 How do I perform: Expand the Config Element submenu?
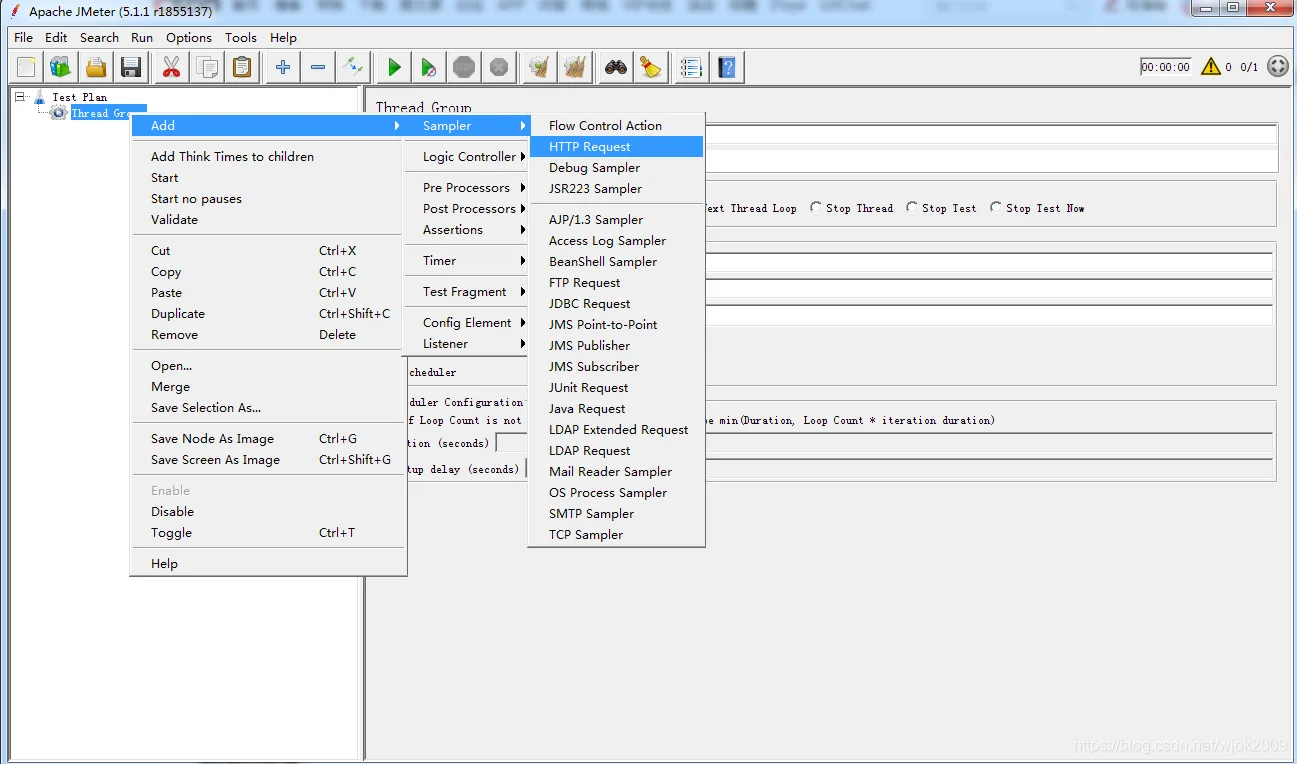(x=466, y=322)
